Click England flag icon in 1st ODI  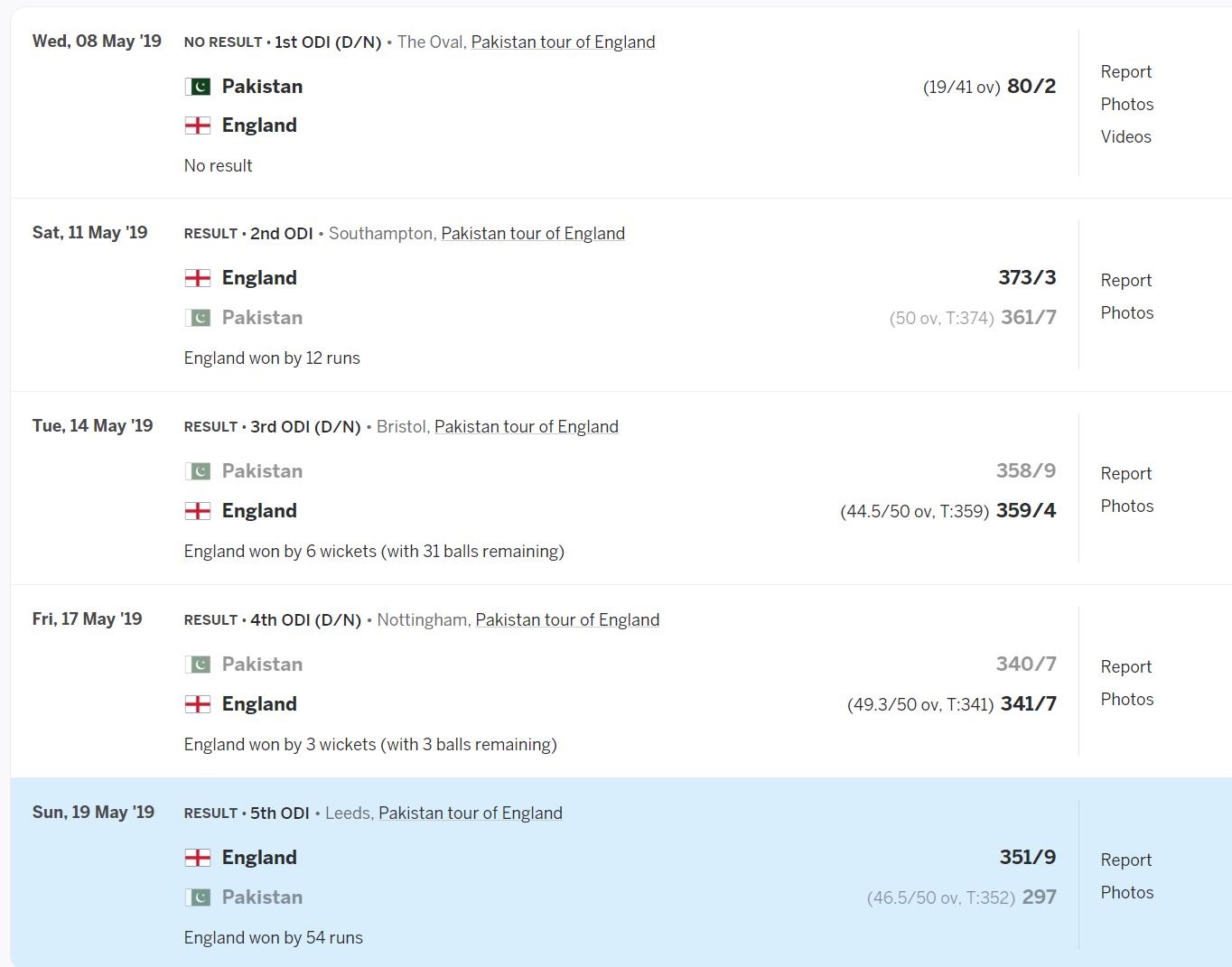tap(198, 126)
